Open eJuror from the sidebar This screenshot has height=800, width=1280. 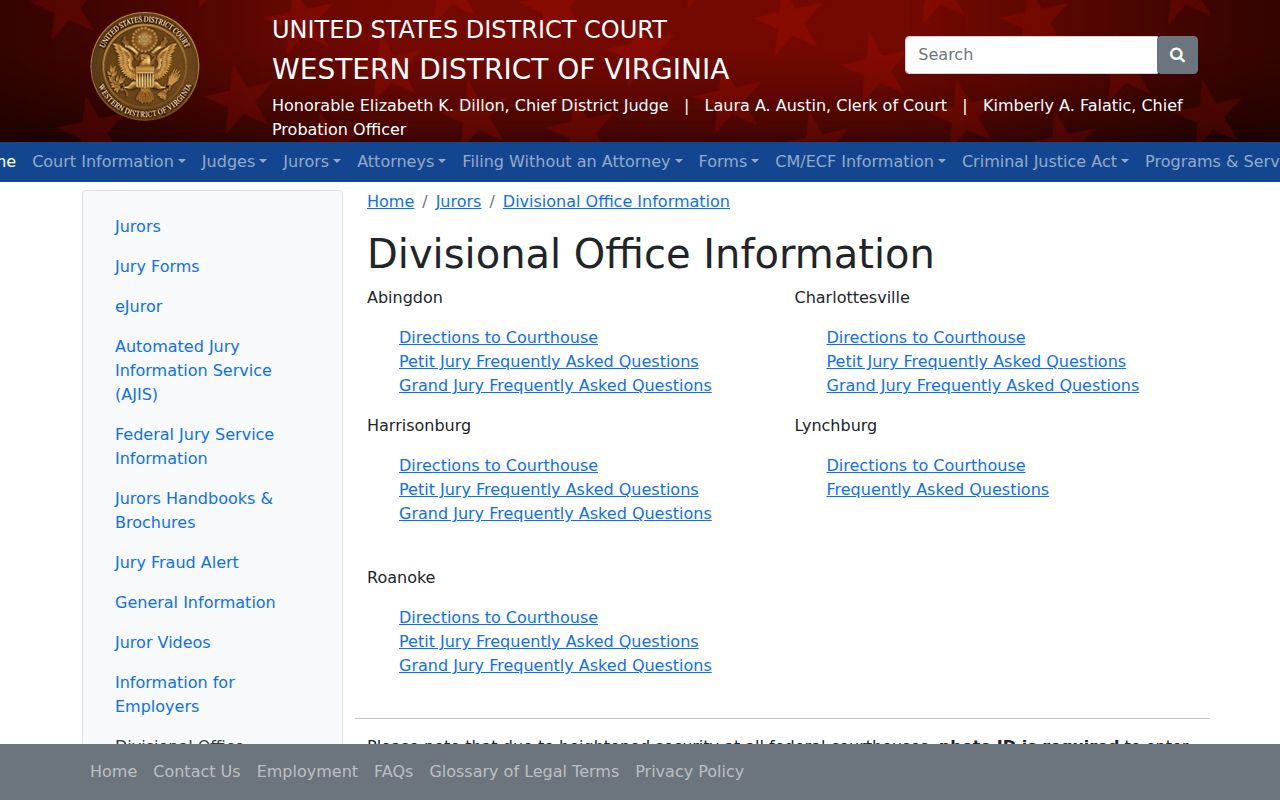click(139, 306)
